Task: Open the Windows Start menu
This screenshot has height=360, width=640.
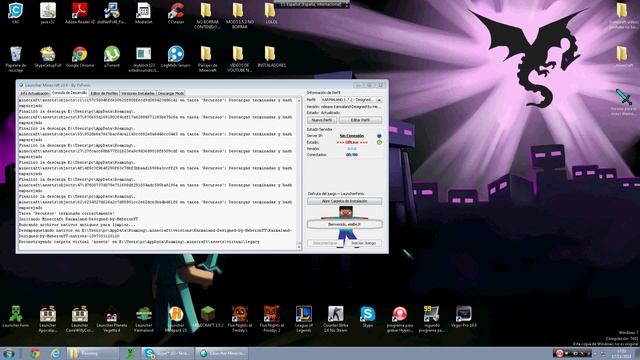Action: click(9, 353)
